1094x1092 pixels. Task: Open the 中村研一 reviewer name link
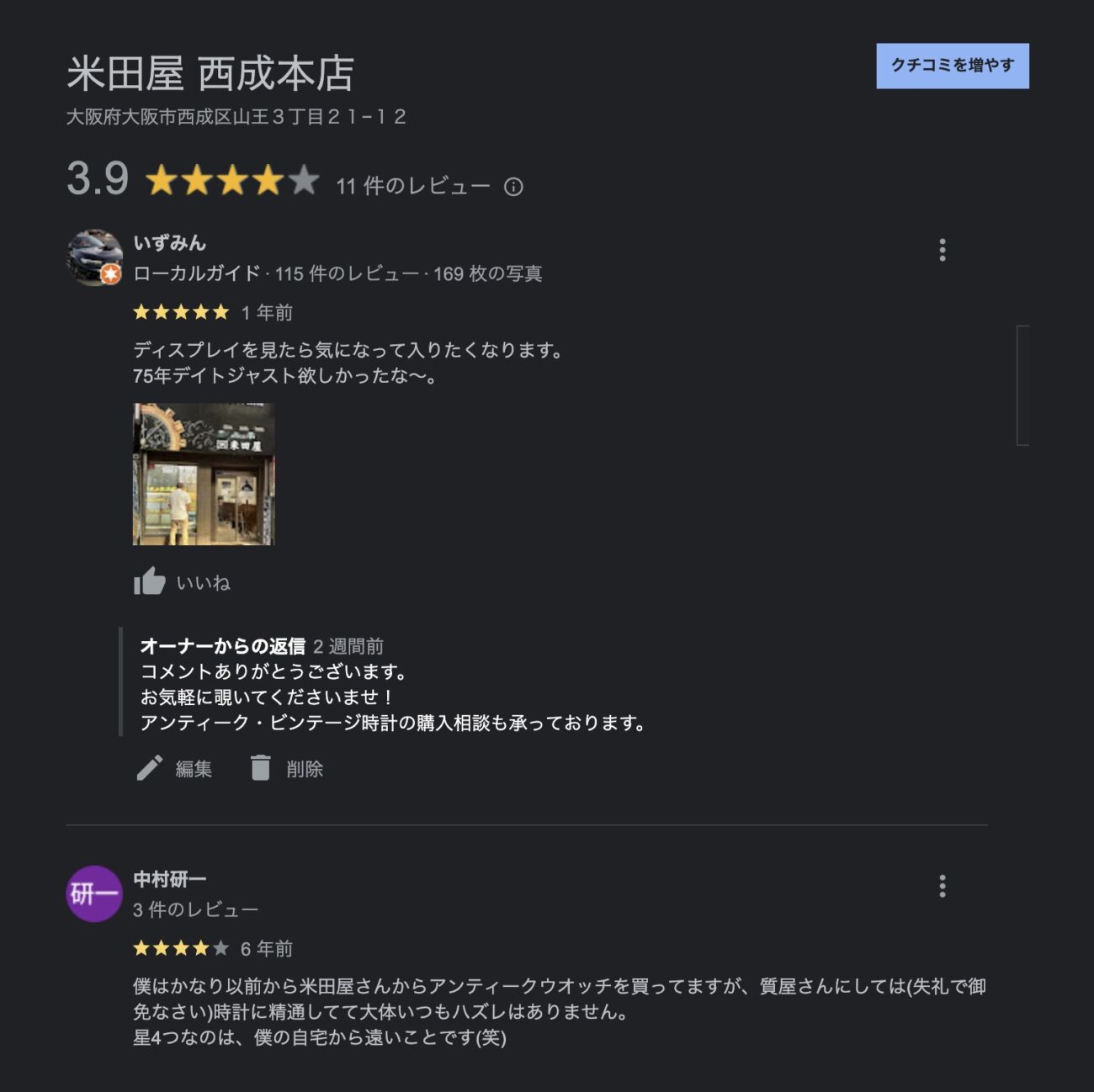coord(169,879)
